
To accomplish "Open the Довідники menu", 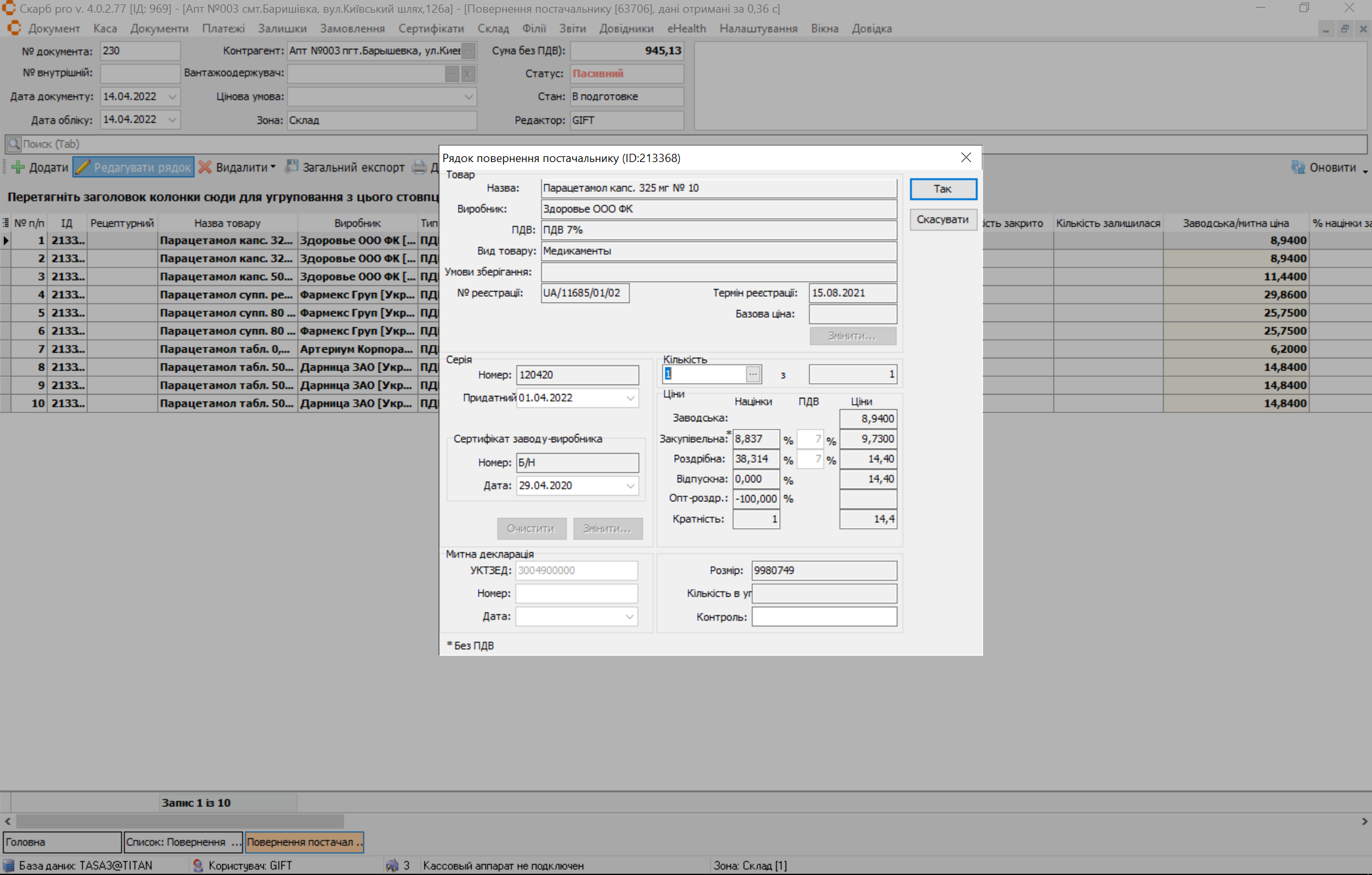I will pos(626,29).
